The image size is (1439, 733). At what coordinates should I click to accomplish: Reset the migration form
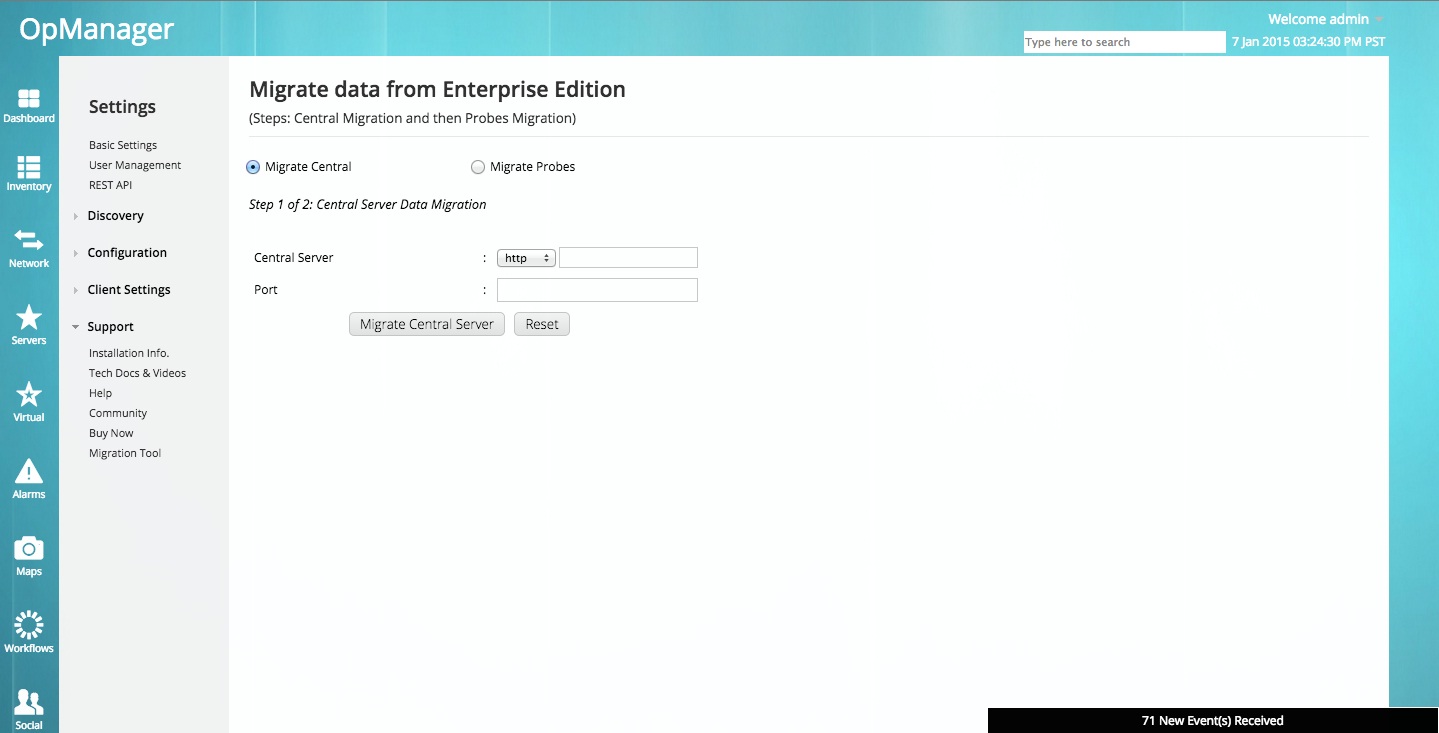click(x=541, y=323)
